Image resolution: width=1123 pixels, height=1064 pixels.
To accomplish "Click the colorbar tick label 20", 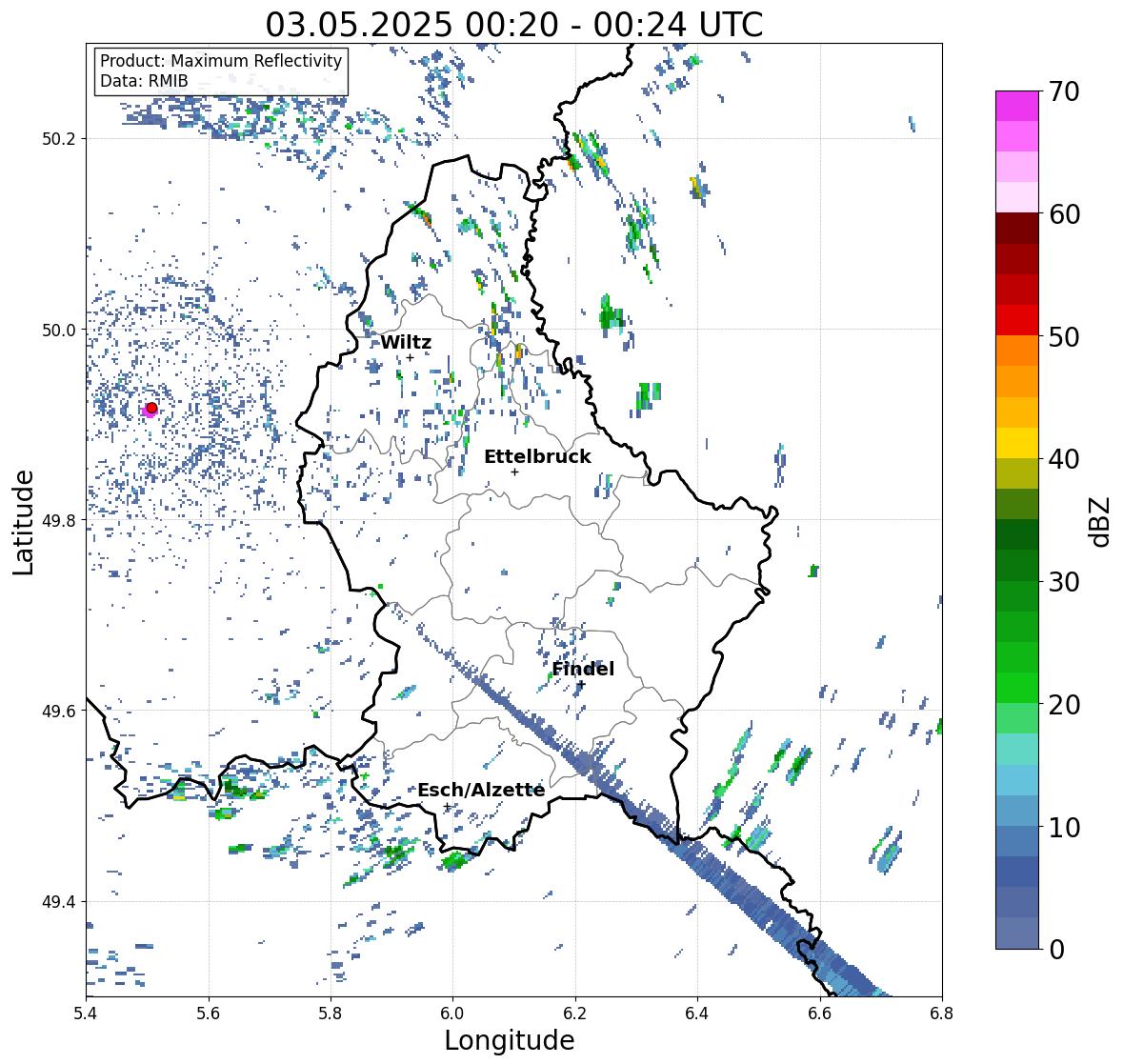I will pyautogui.click(x=1064, y=705).
